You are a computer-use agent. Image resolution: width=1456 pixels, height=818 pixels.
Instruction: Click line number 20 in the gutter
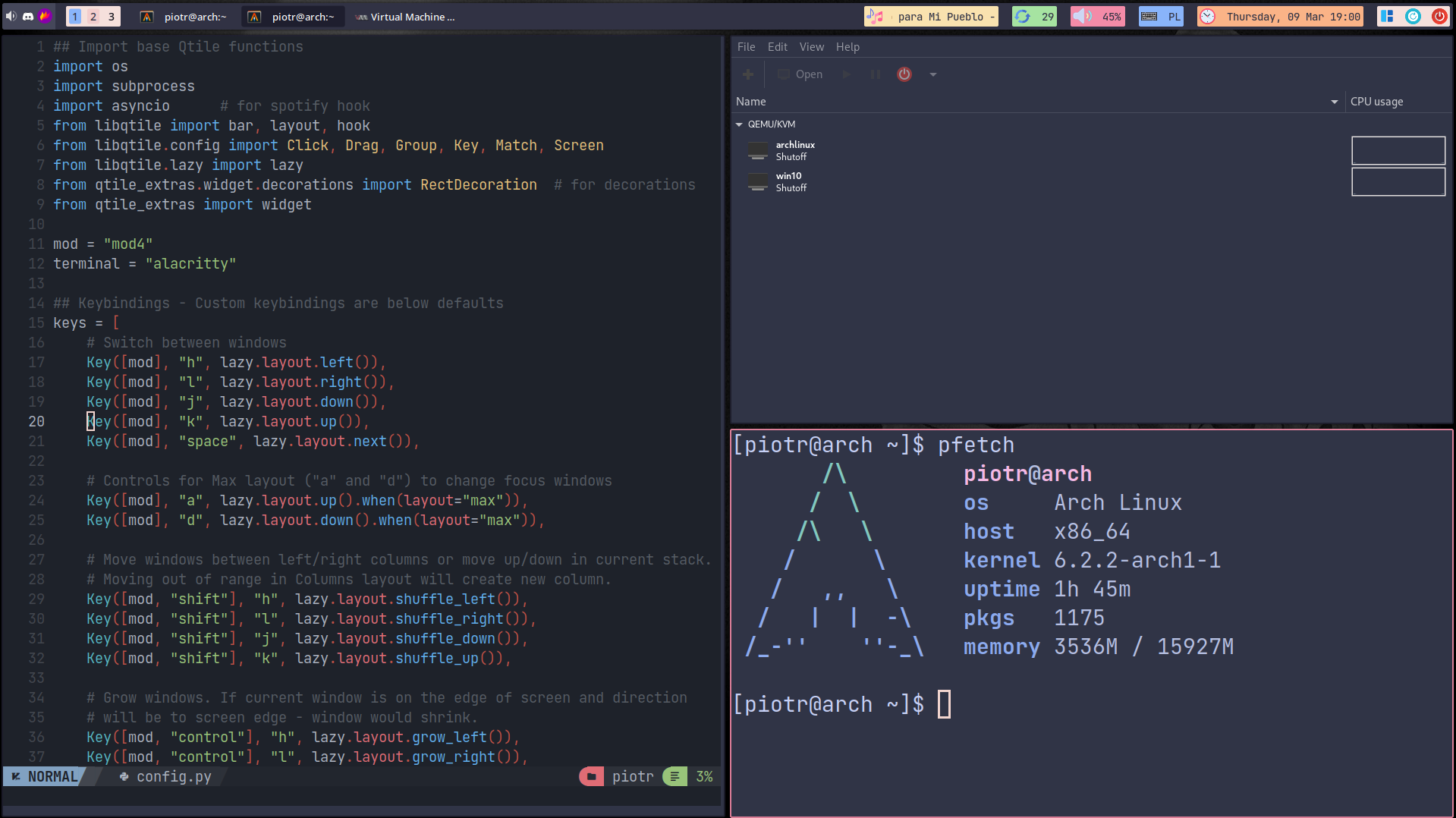[36, 422]
